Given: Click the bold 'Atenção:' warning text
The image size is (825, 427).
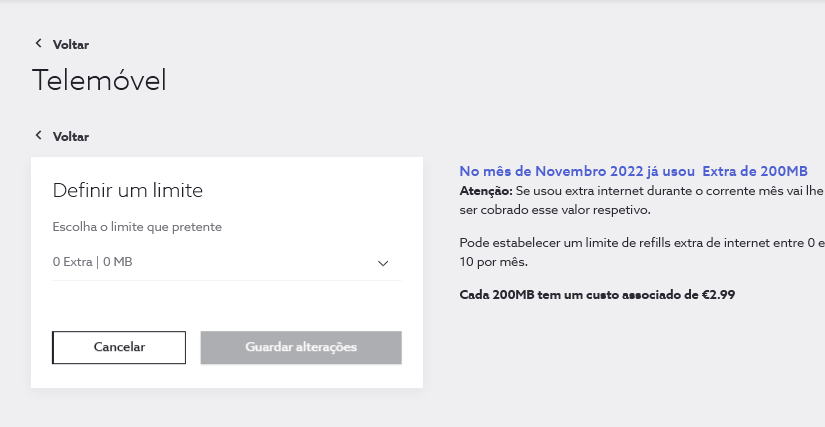Looking at the screenshot, I should click(x=486, y=191).
